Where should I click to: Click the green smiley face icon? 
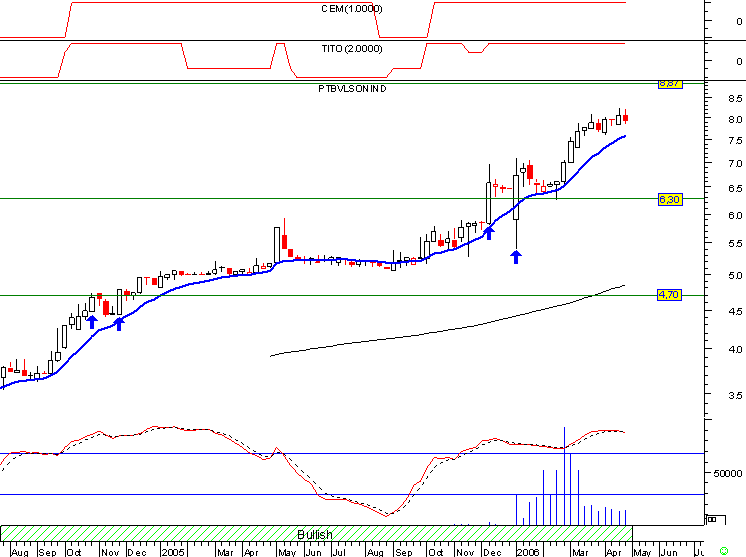coord(725,551)
